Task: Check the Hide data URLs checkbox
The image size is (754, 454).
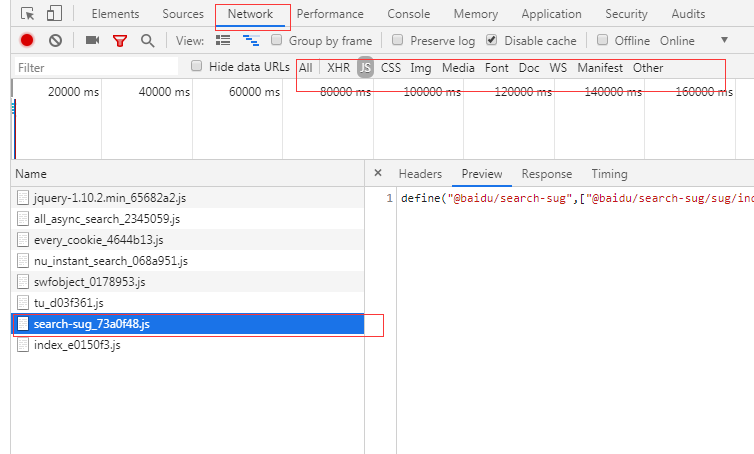Action: point(196,66)
